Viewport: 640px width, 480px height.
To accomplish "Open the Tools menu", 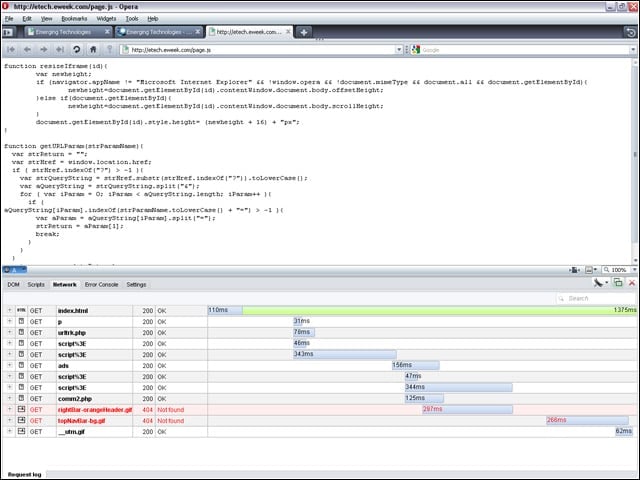I will (x=132, y=19).
